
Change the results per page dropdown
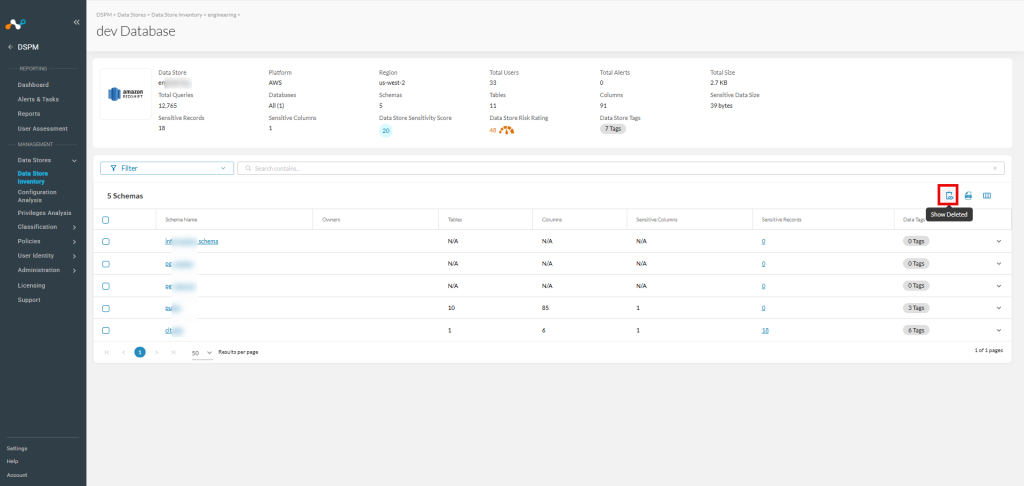(x=202, y=353)
